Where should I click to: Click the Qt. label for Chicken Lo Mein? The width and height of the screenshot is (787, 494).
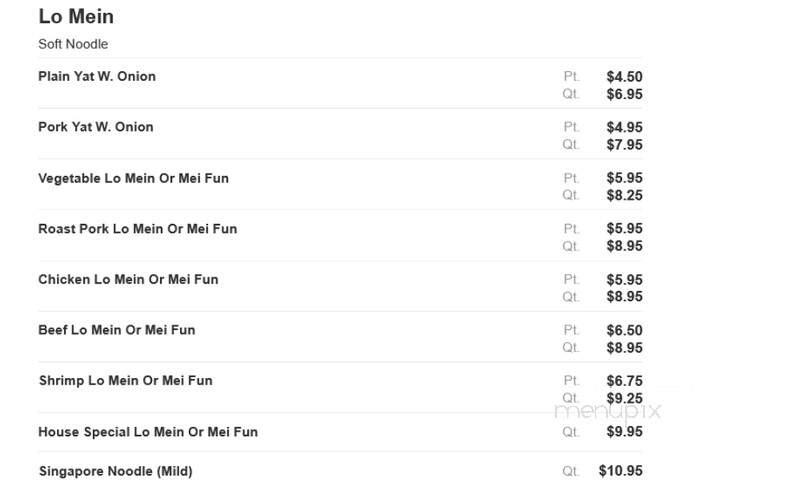[x=571, y=297]
